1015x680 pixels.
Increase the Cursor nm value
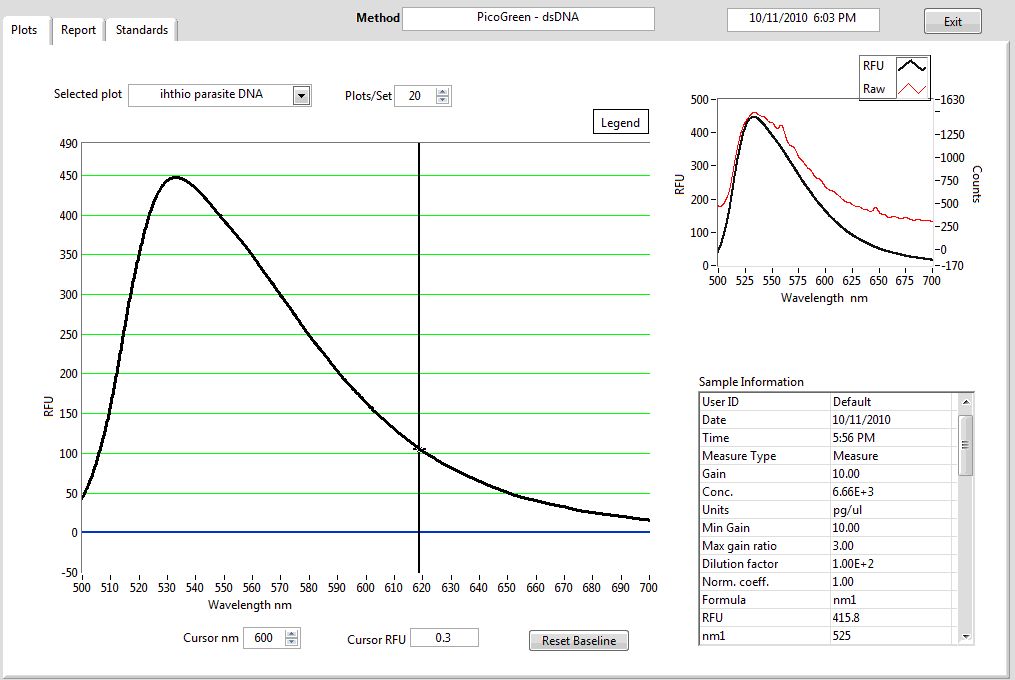tap(292, 633)
